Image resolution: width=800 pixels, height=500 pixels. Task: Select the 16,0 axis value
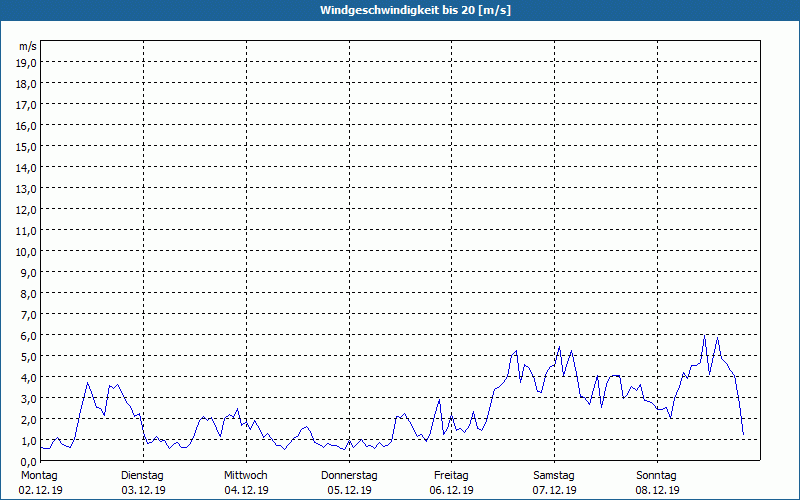(x=26, y=126)
